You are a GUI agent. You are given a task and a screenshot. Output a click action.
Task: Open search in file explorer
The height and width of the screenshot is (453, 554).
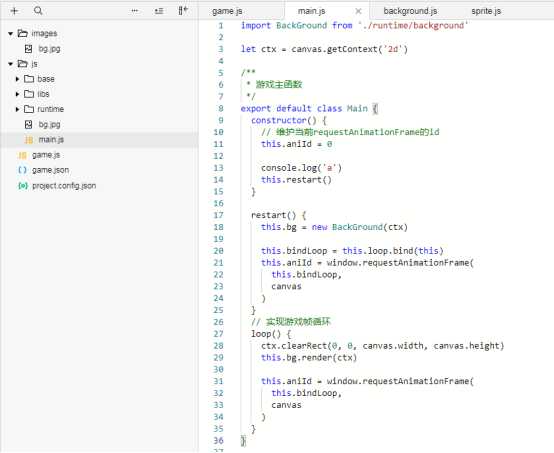click(x=38, y=11)
